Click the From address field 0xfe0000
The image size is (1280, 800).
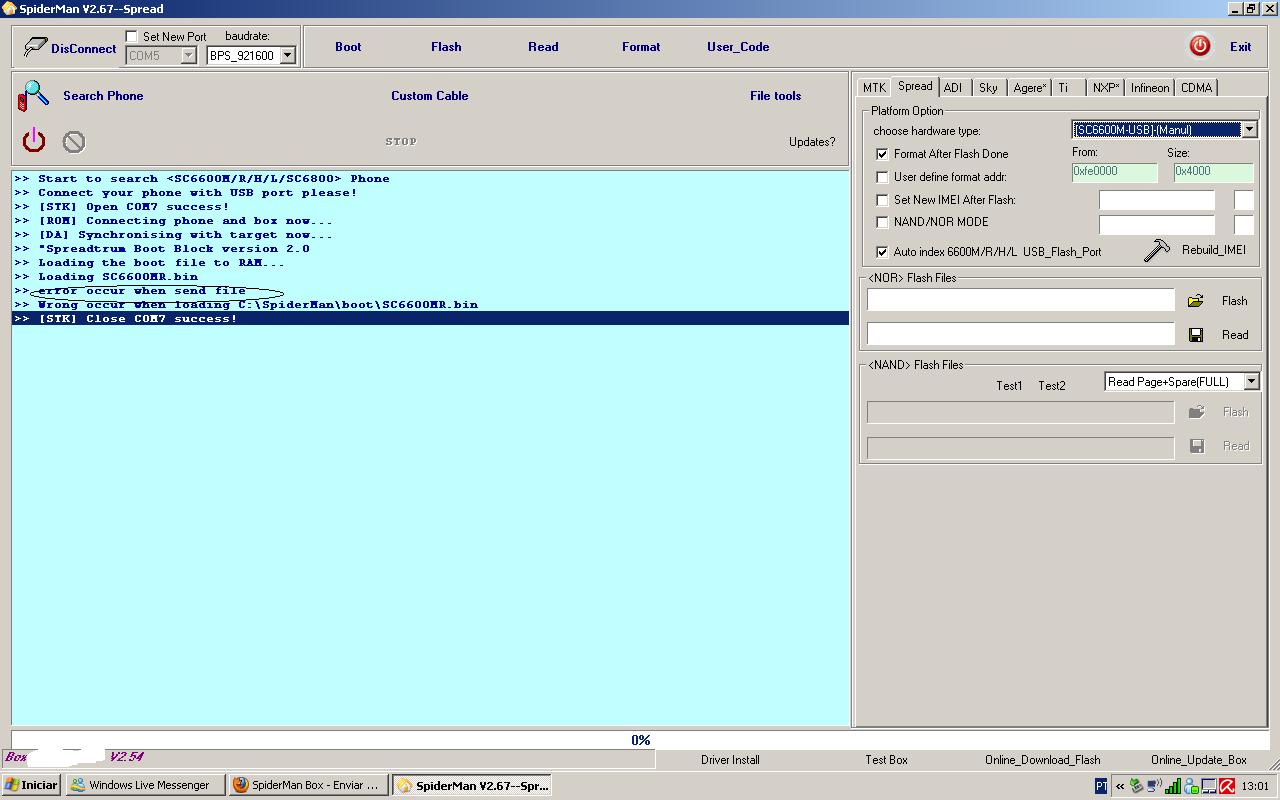(x=1114, y=171)
